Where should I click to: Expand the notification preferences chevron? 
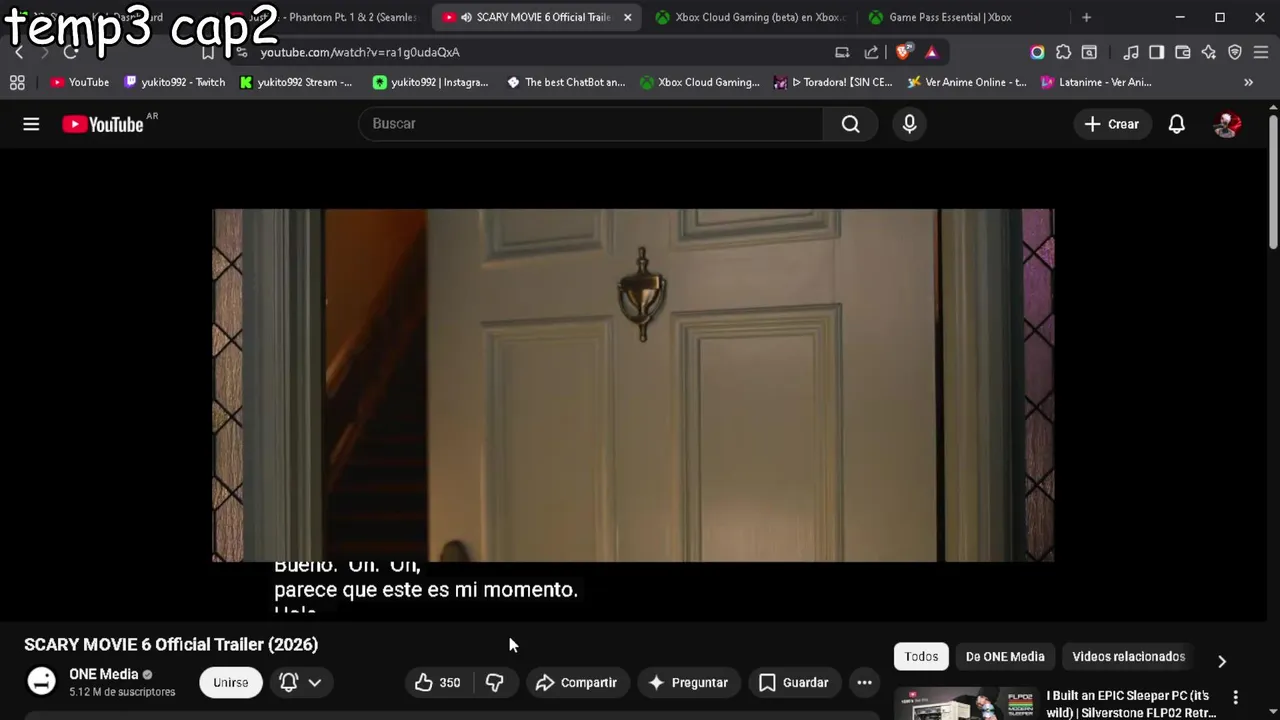[314, 682]
